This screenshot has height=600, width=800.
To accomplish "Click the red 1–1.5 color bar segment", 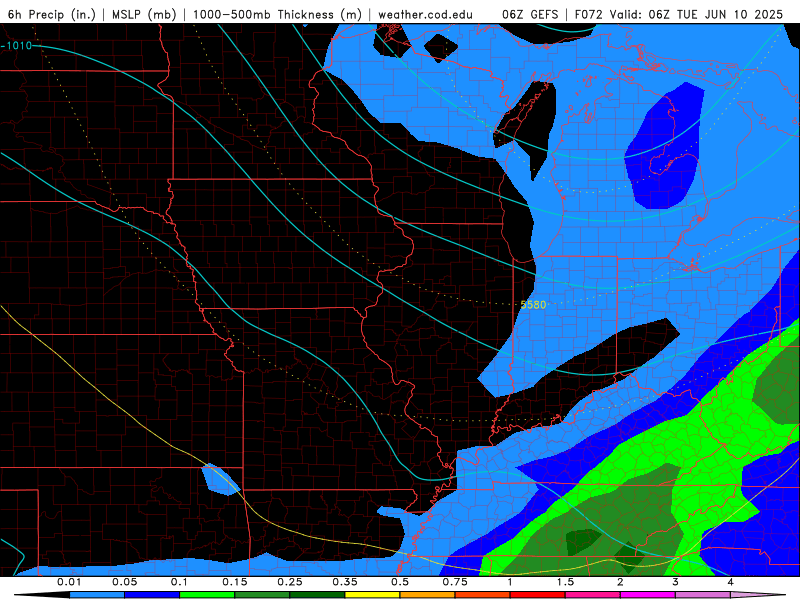I will 538,595.
